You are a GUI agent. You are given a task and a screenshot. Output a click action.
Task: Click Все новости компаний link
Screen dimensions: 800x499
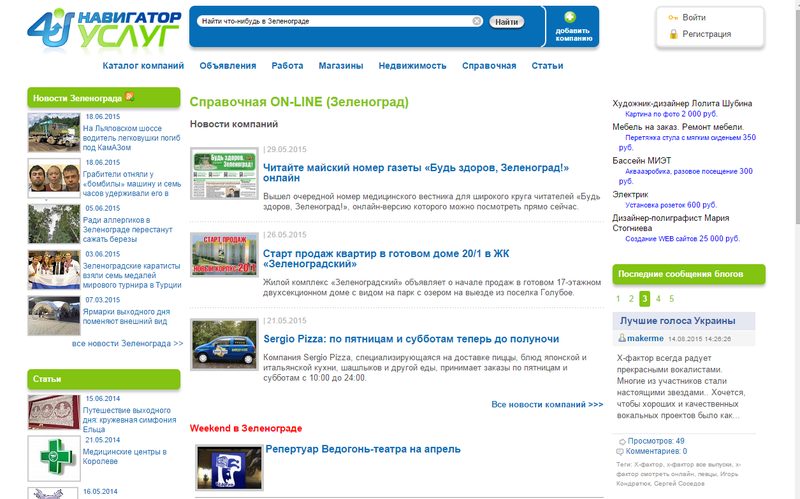547,404
